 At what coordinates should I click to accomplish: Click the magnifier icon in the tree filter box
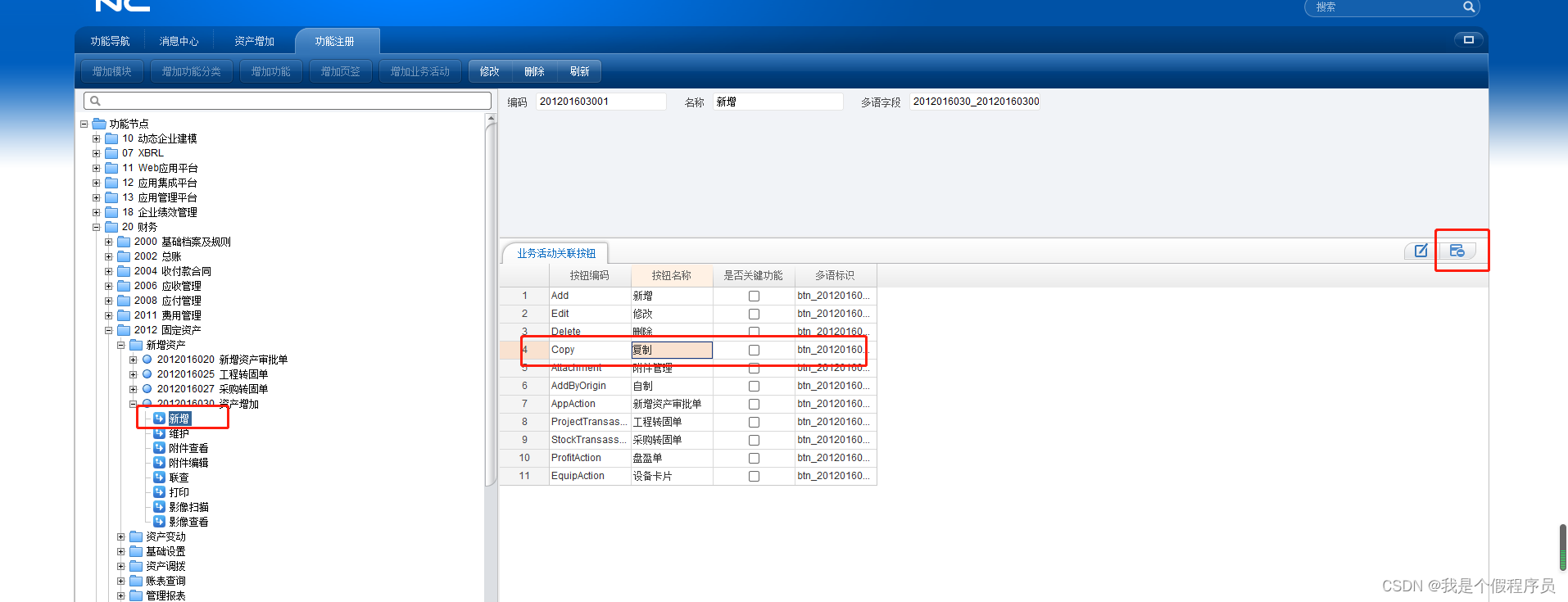95,101
